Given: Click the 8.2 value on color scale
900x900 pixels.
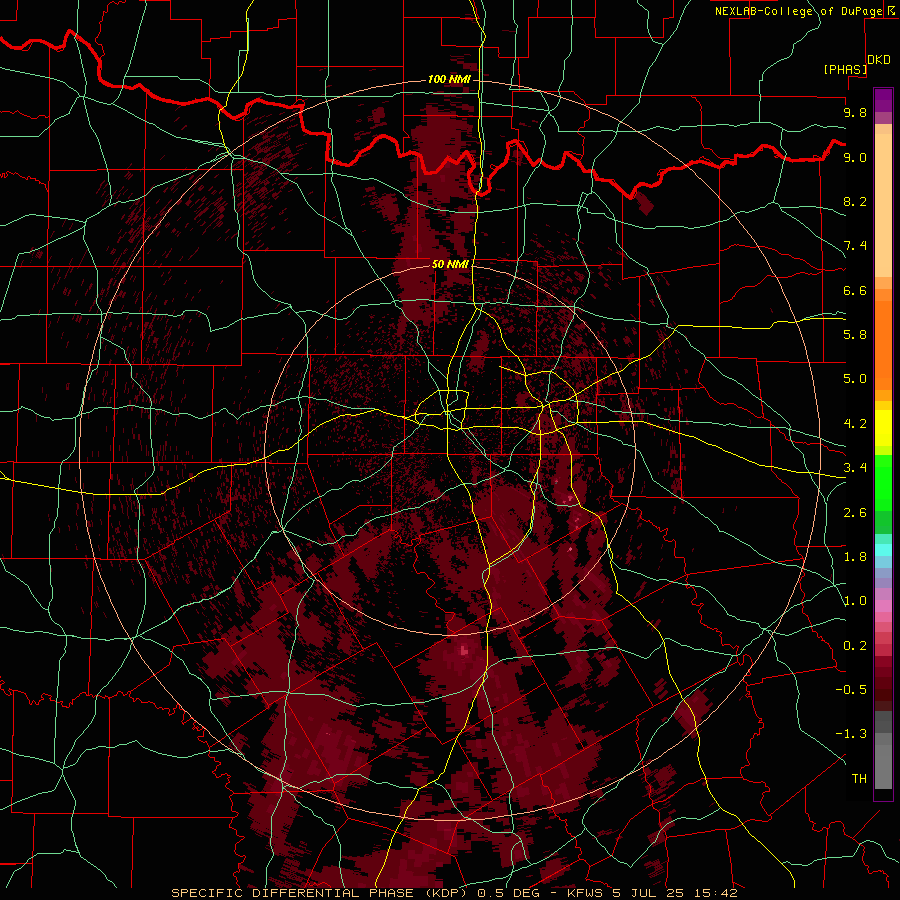Looking at the screenshot, I should [855, 201].
